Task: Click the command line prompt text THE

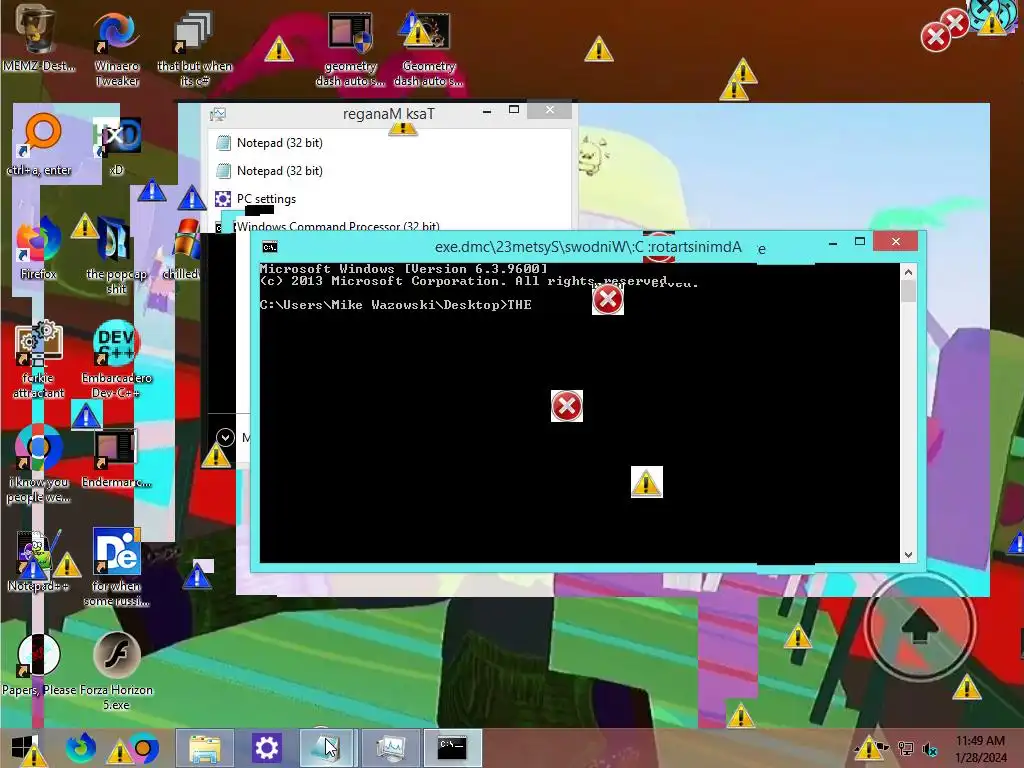Action: coord(519,304)
